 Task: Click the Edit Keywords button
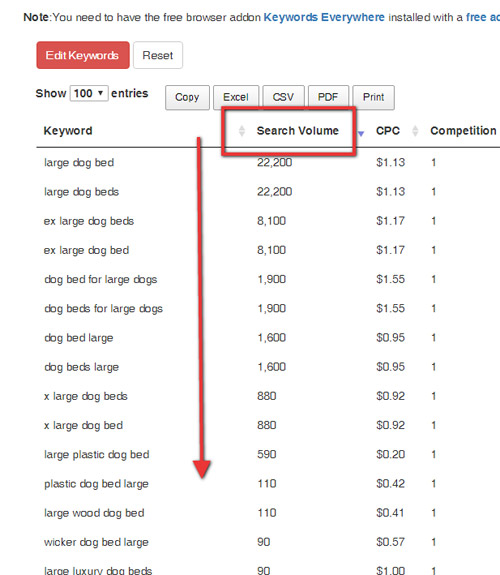pos(83,55)
